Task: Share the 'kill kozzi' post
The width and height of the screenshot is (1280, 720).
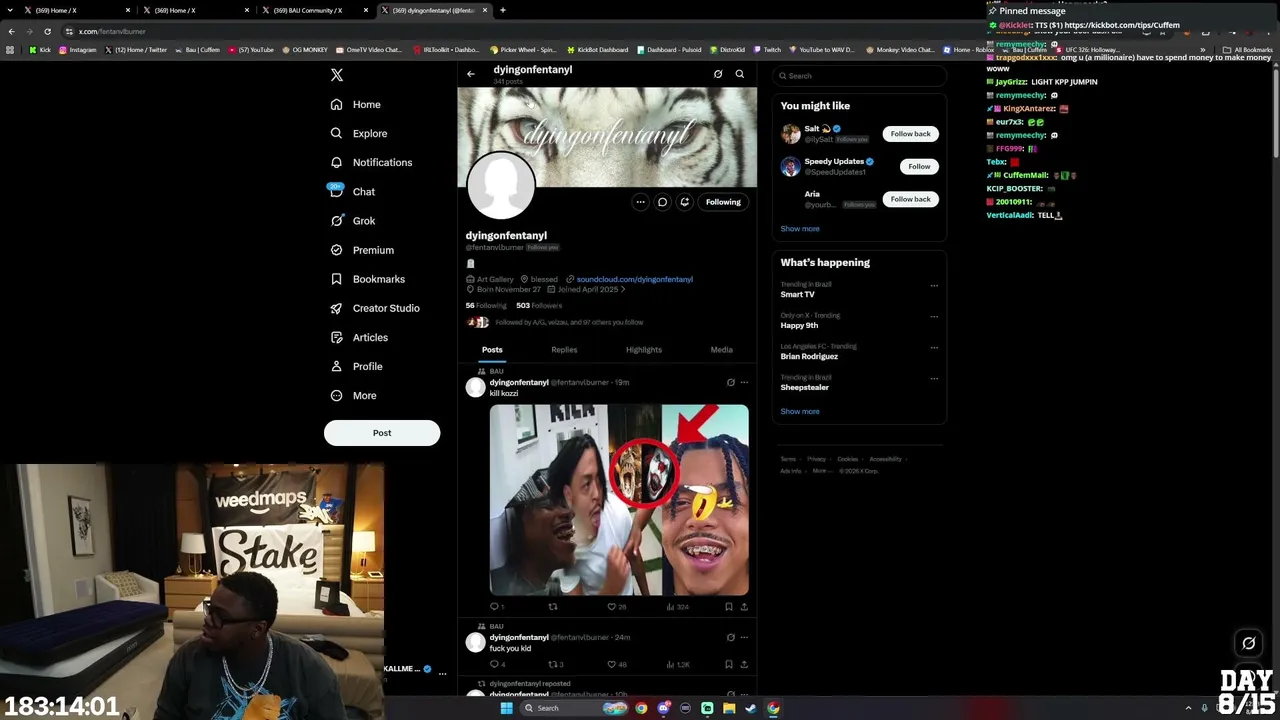Action: 744,606
